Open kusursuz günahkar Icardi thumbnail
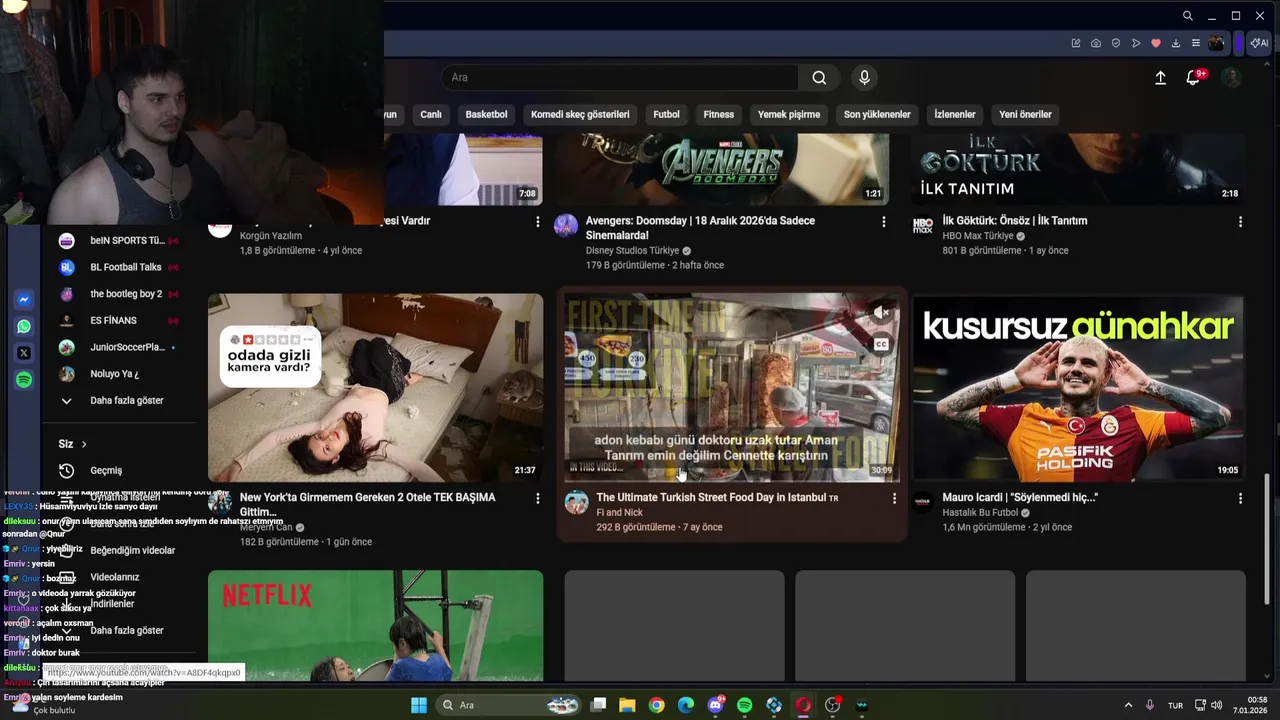 click(x=1078, y=387)
